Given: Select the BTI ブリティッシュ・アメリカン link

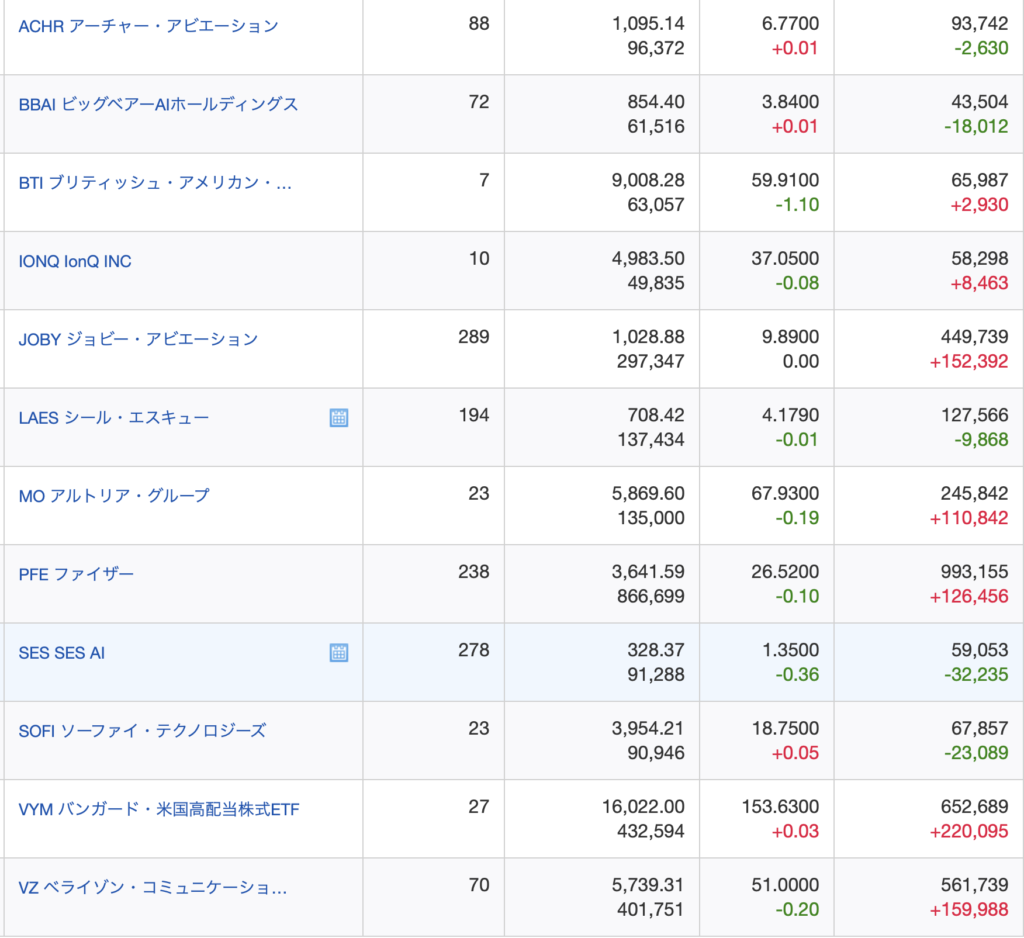Looking at the screenshot, I should [155, 183].
